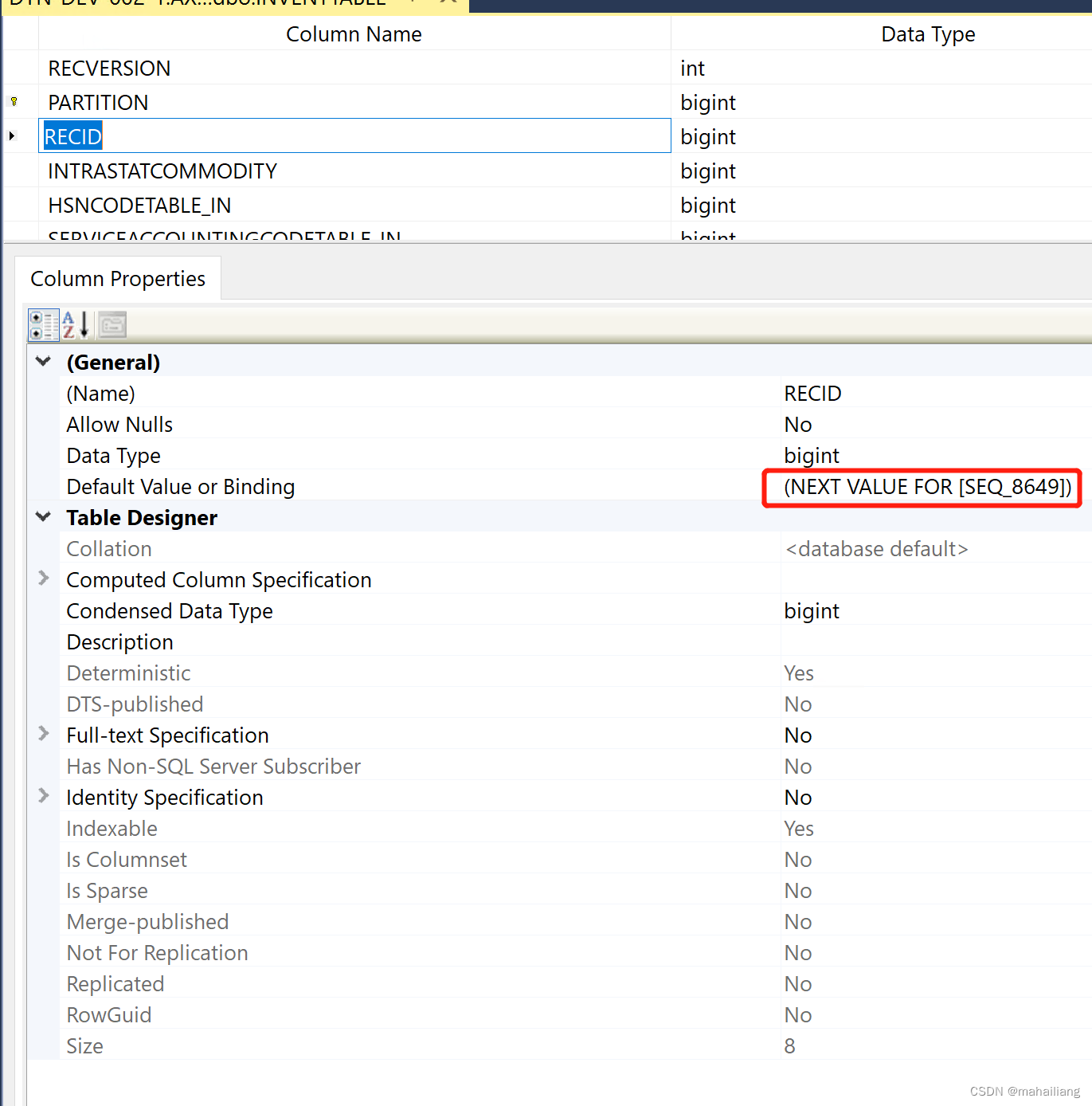Open the Column Properties tab
Viewport: 1092px width, 1106px height.
(118, 279)
